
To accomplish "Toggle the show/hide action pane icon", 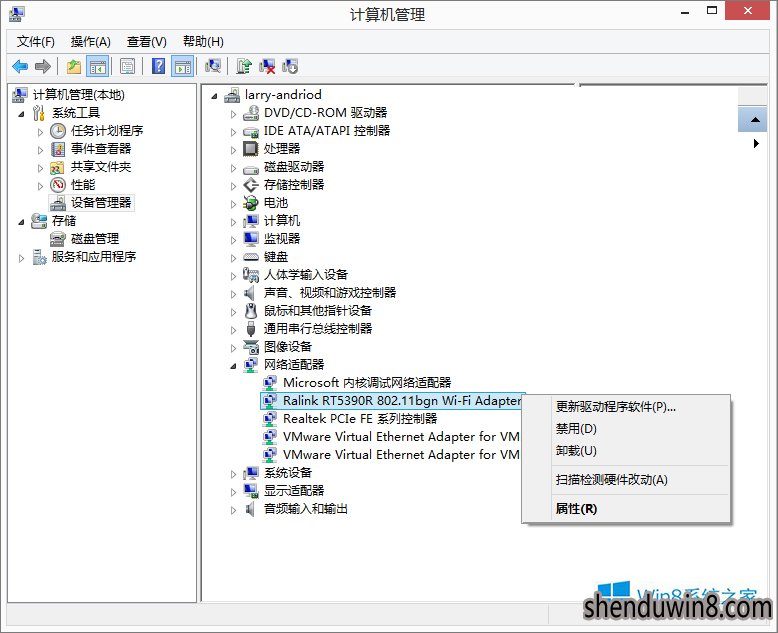I will (x=183, y=66).
